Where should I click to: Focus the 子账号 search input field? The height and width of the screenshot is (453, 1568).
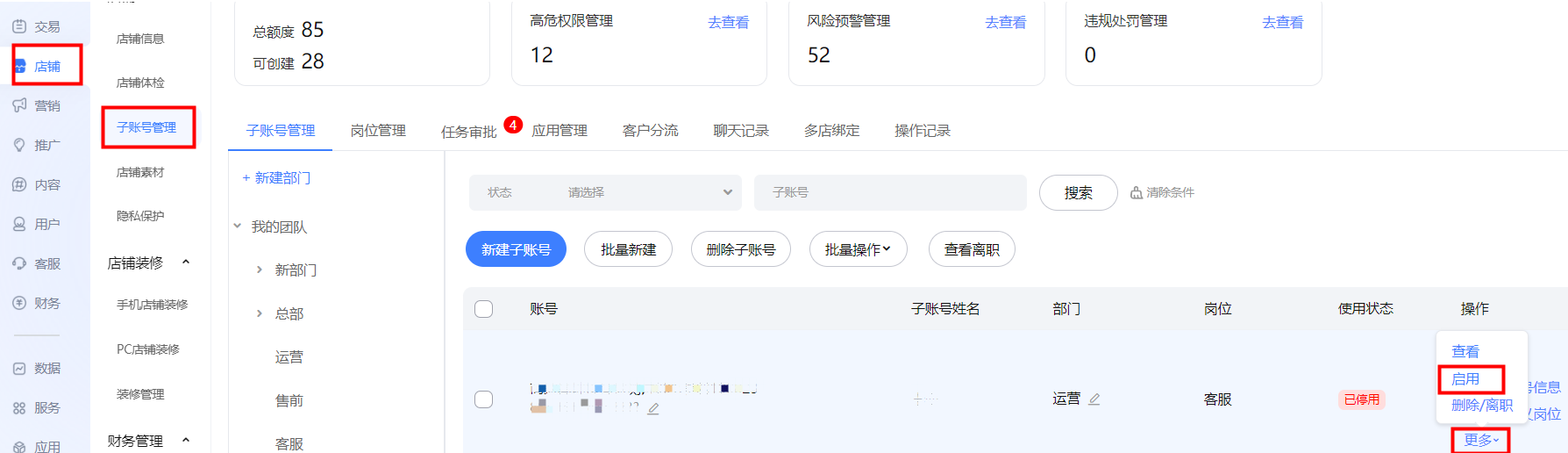coord(890,192)
